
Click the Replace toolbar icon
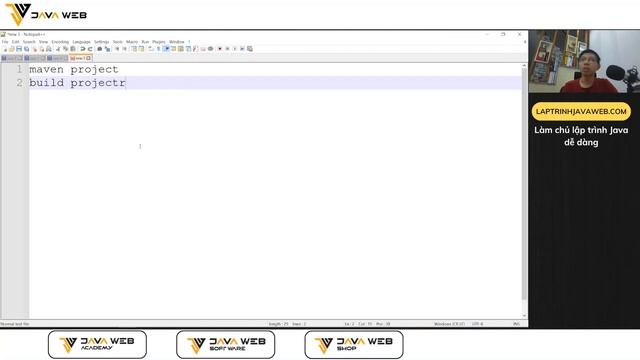(108, 49)
